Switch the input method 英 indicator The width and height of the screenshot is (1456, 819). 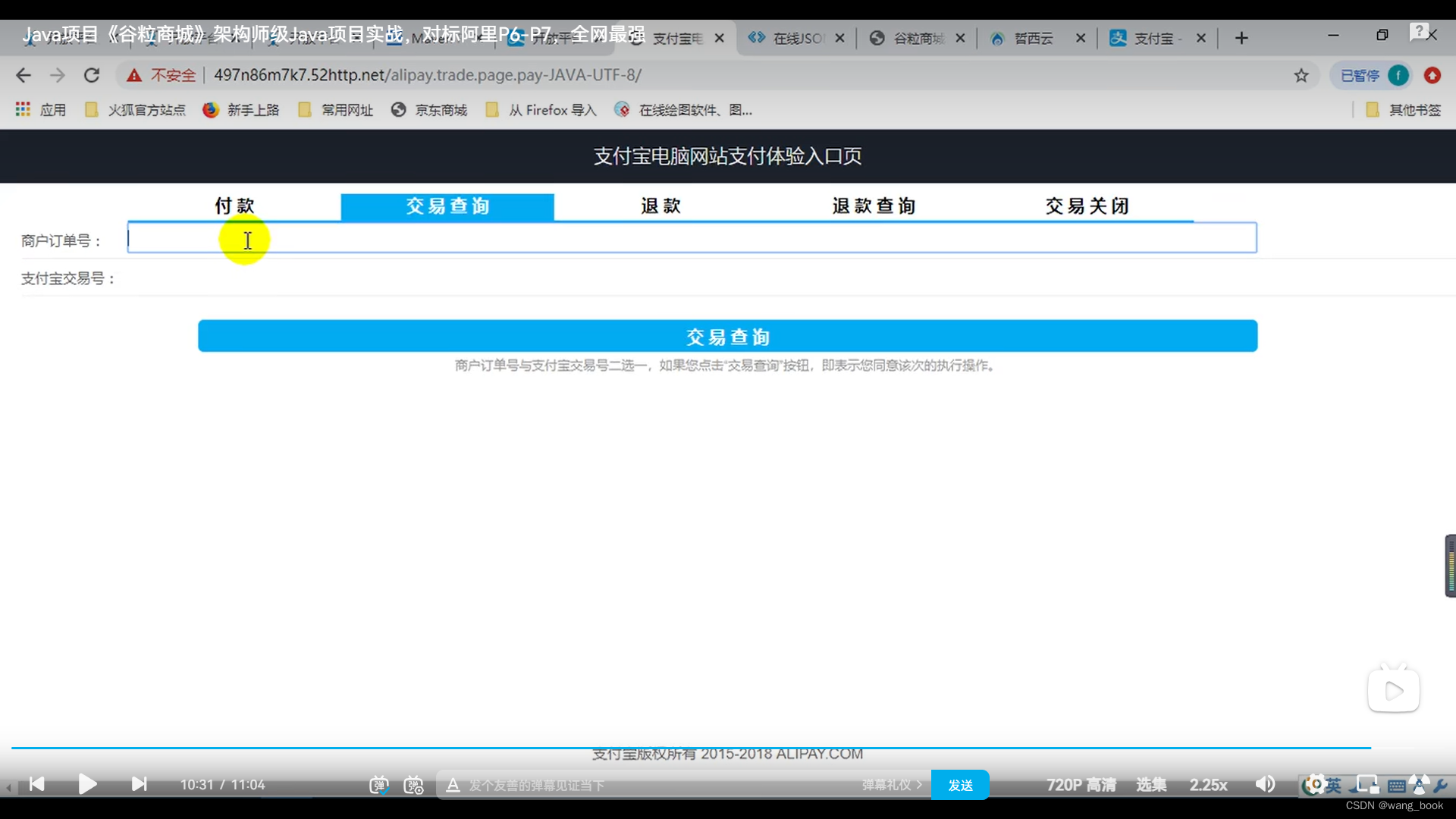1334,785
